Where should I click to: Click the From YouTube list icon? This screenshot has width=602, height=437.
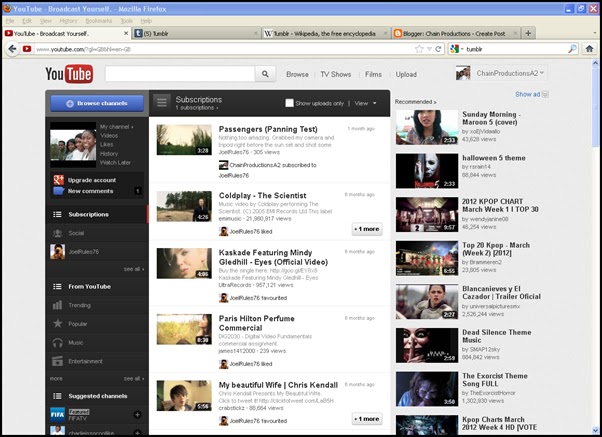pyautogui.click(x=57, y=286)
